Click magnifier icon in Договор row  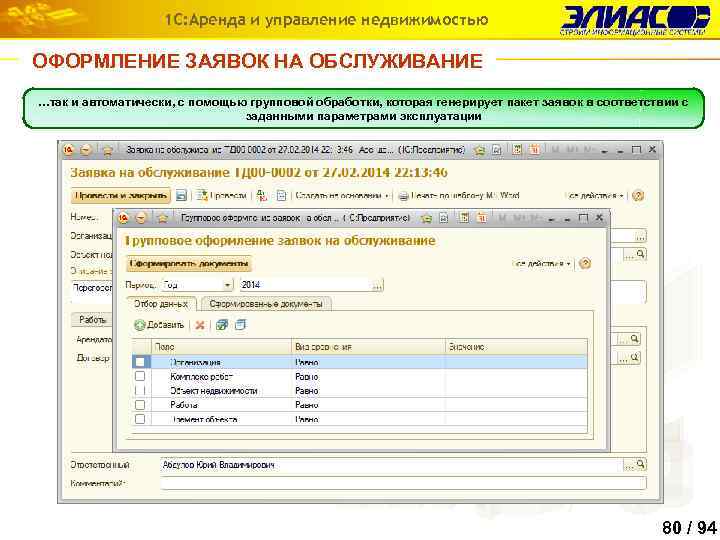pos(635,357)
